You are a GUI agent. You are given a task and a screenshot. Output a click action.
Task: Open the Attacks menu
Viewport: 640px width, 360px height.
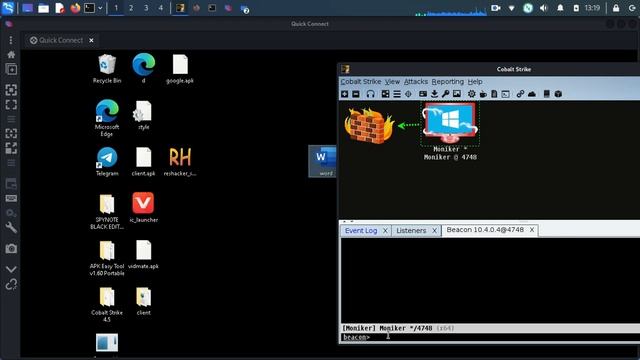[416, 82]
